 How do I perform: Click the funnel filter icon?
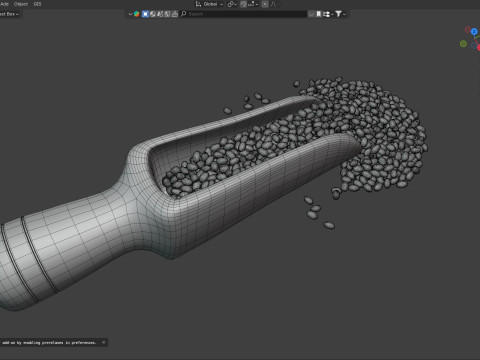338,14
